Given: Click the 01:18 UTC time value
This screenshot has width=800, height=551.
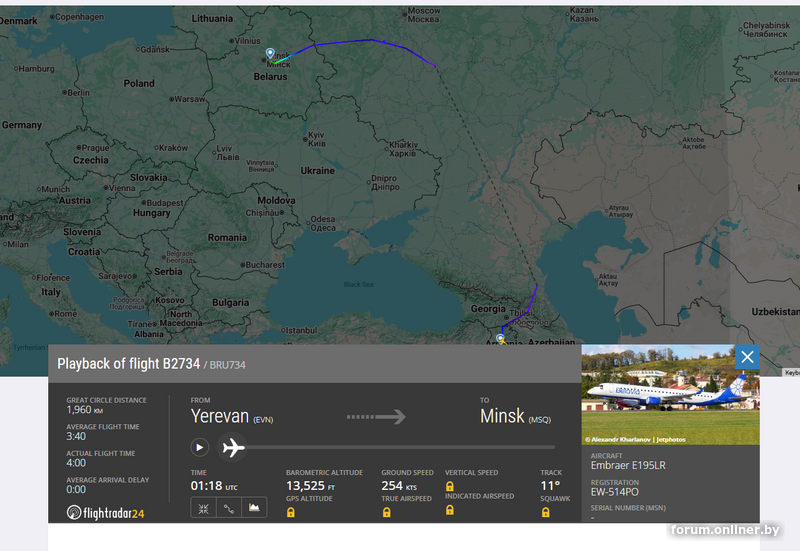Looking at the screenshot, I should click(214, 486).
